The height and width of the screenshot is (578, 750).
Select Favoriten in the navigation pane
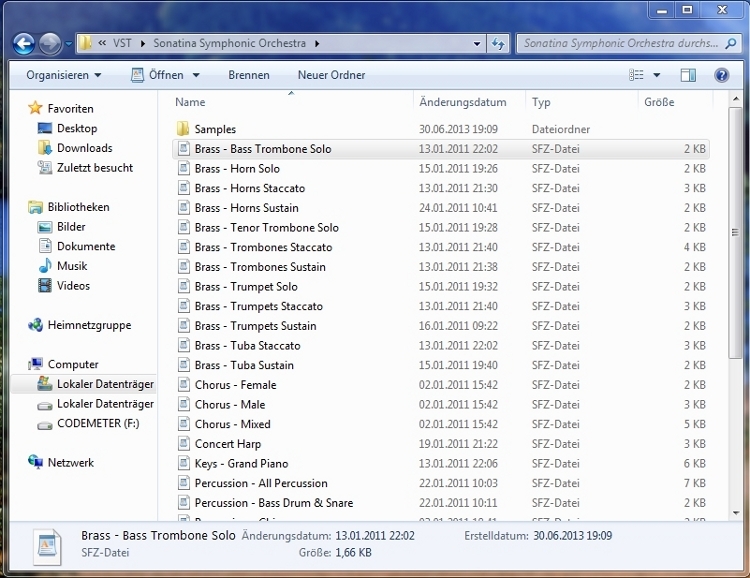70,109
